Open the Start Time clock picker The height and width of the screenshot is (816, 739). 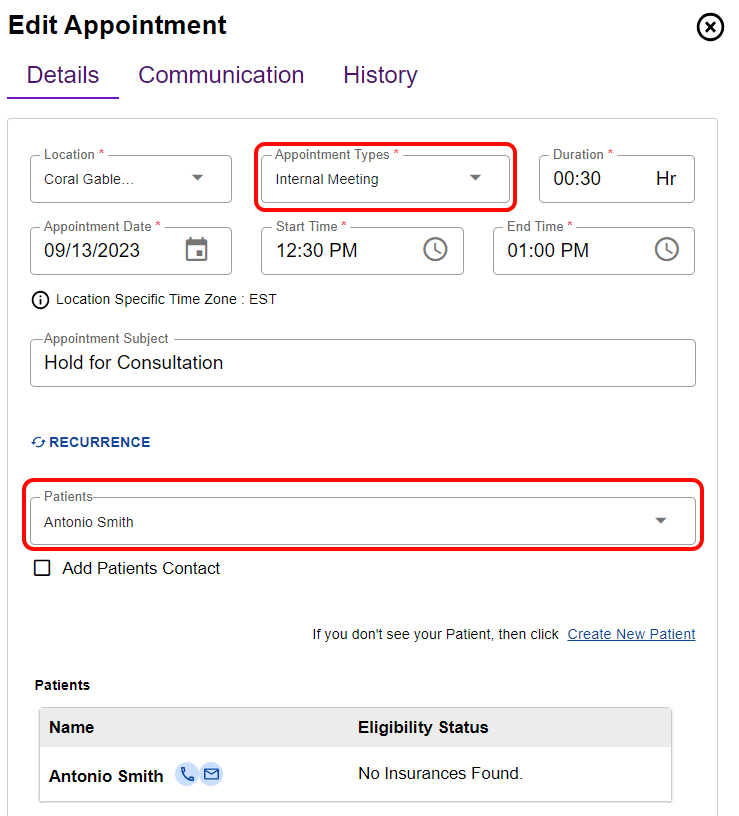click(x=435, y=250)
